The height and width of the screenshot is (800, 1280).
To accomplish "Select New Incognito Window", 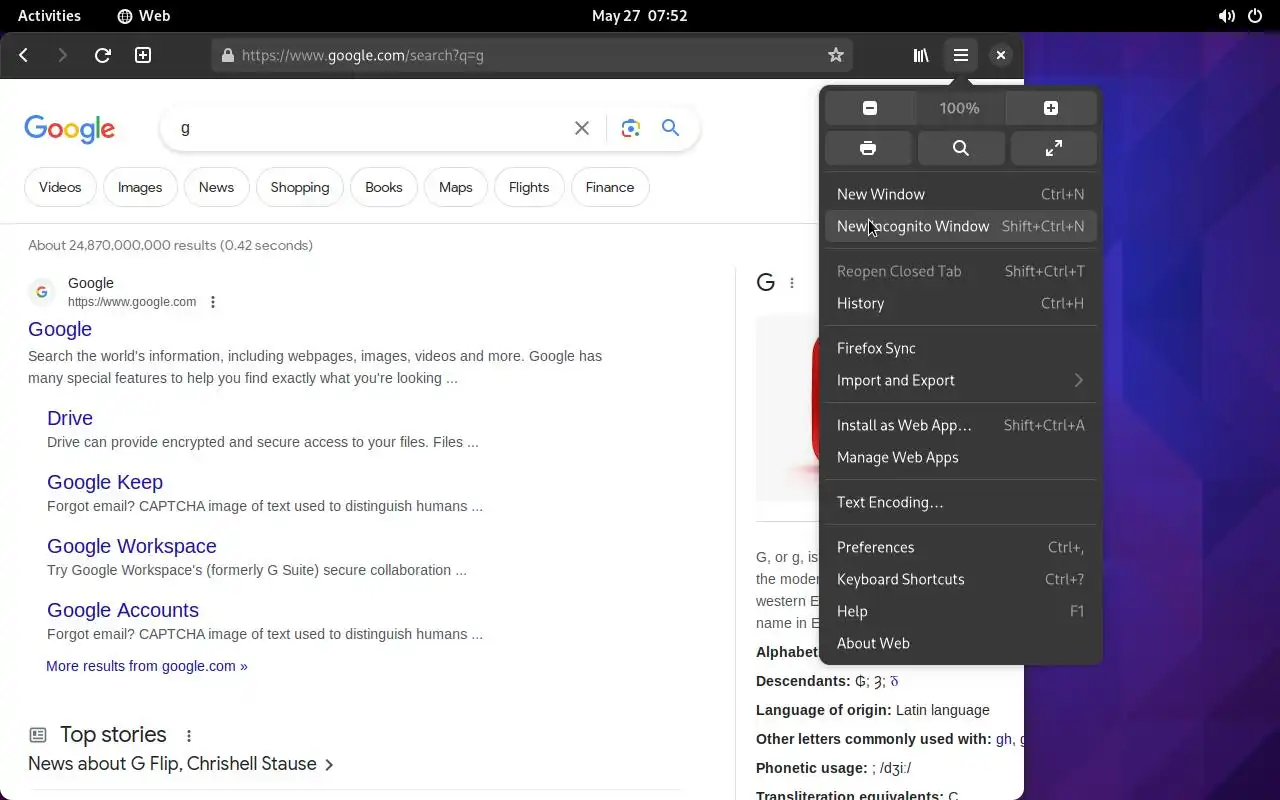I will pyautogui.click(x=960, y=226).
